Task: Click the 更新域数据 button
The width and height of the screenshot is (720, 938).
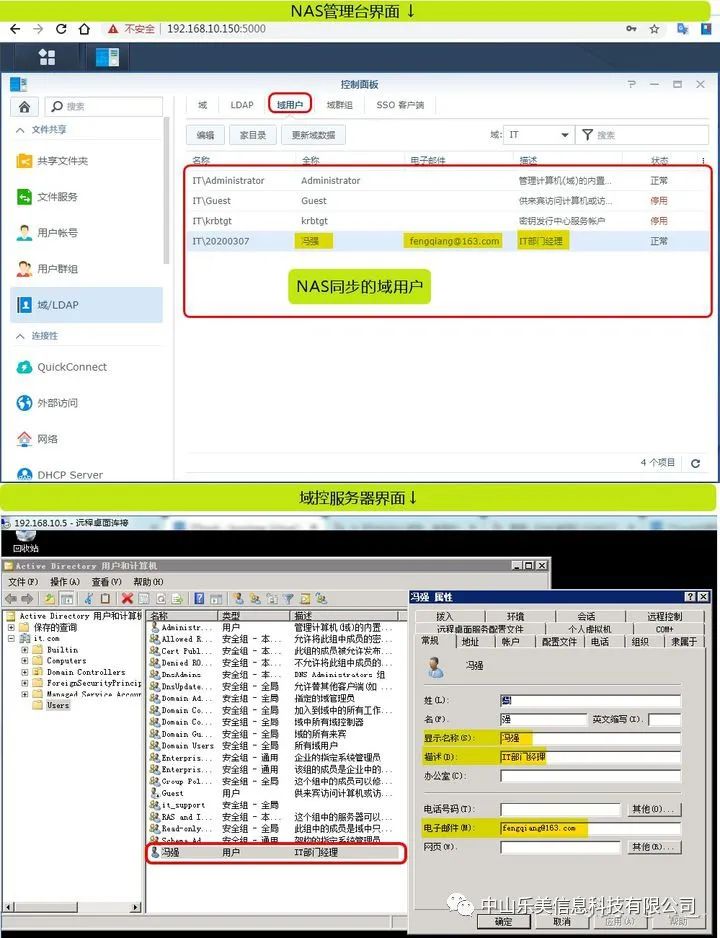Action: click(x=313, y=135)
